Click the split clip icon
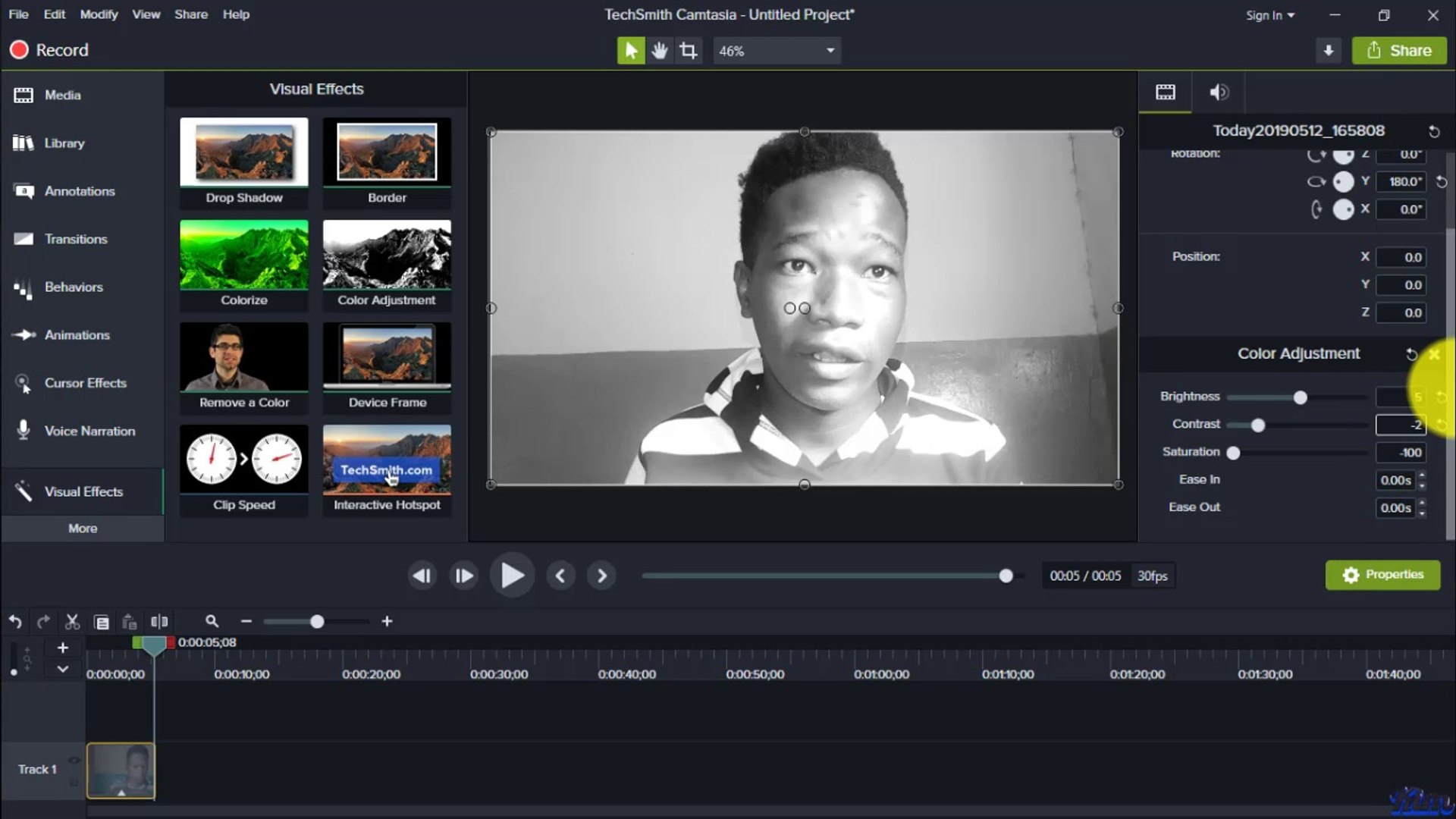This screenshot has width=1456, height=819. pos(159,622)
